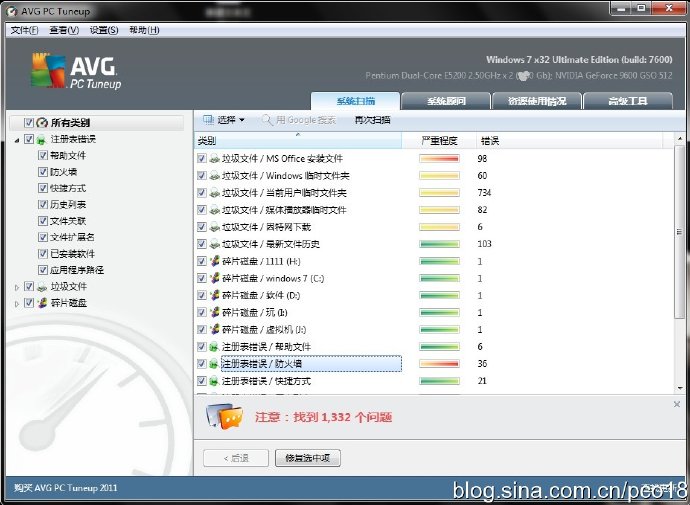Click the icon of row 注册表错误 / 防火墙
The image size is (690, 505).
click(214, 364)
